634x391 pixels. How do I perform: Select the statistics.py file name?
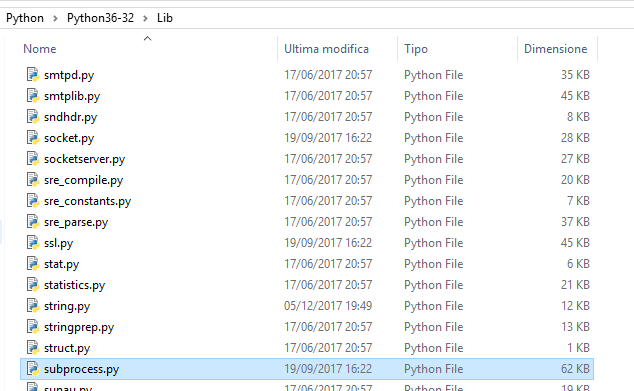click(x=74, y=285)
